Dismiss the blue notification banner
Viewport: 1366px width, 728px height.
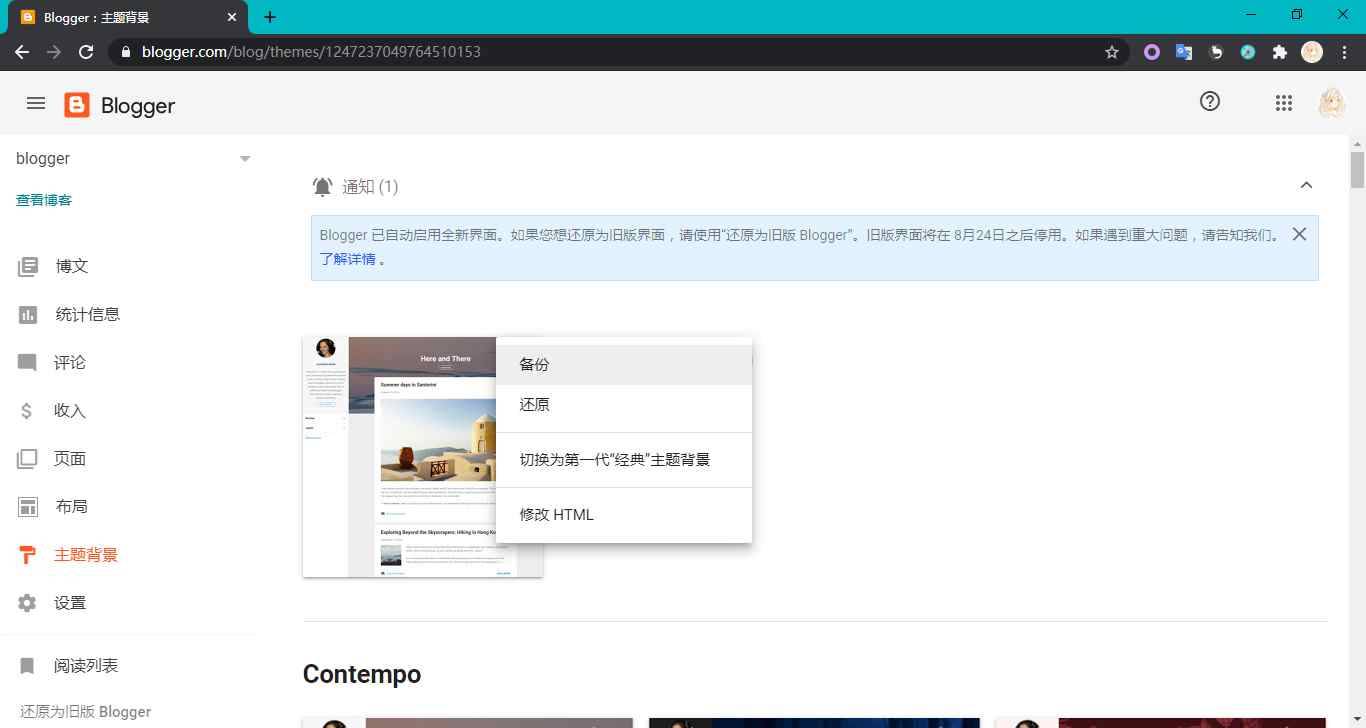1299,234
